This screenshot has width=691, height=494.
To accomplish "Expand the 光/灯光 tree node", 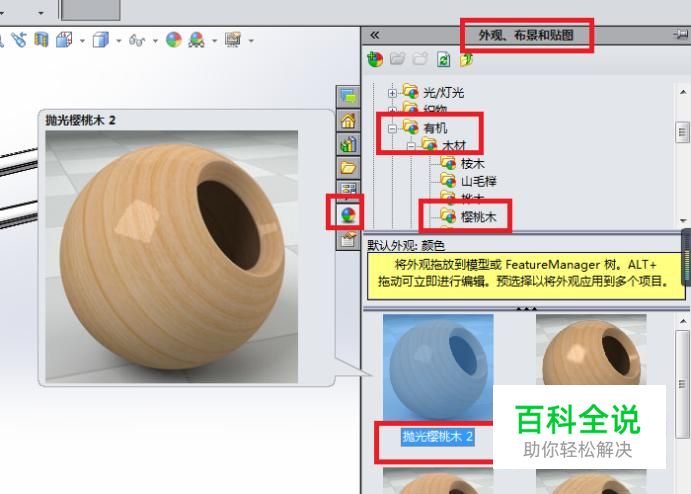I will coord(392,93).
